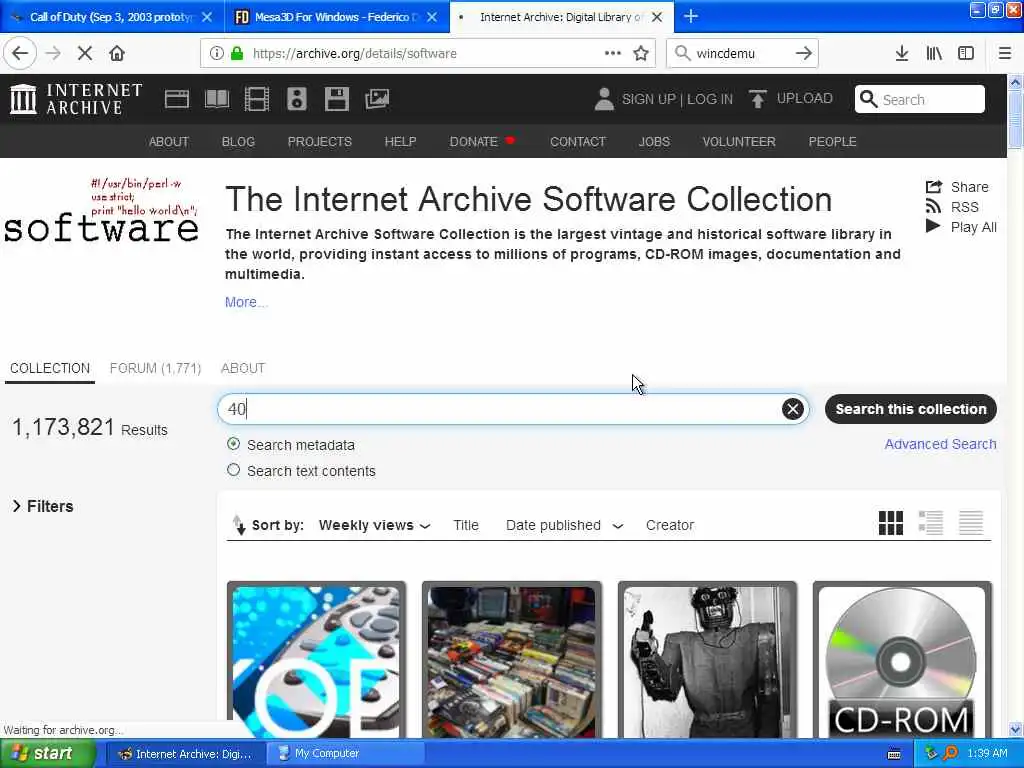Open the Video film-strip icon
This screenshot has height=768, width=1024.
click(x=257, y=99)
